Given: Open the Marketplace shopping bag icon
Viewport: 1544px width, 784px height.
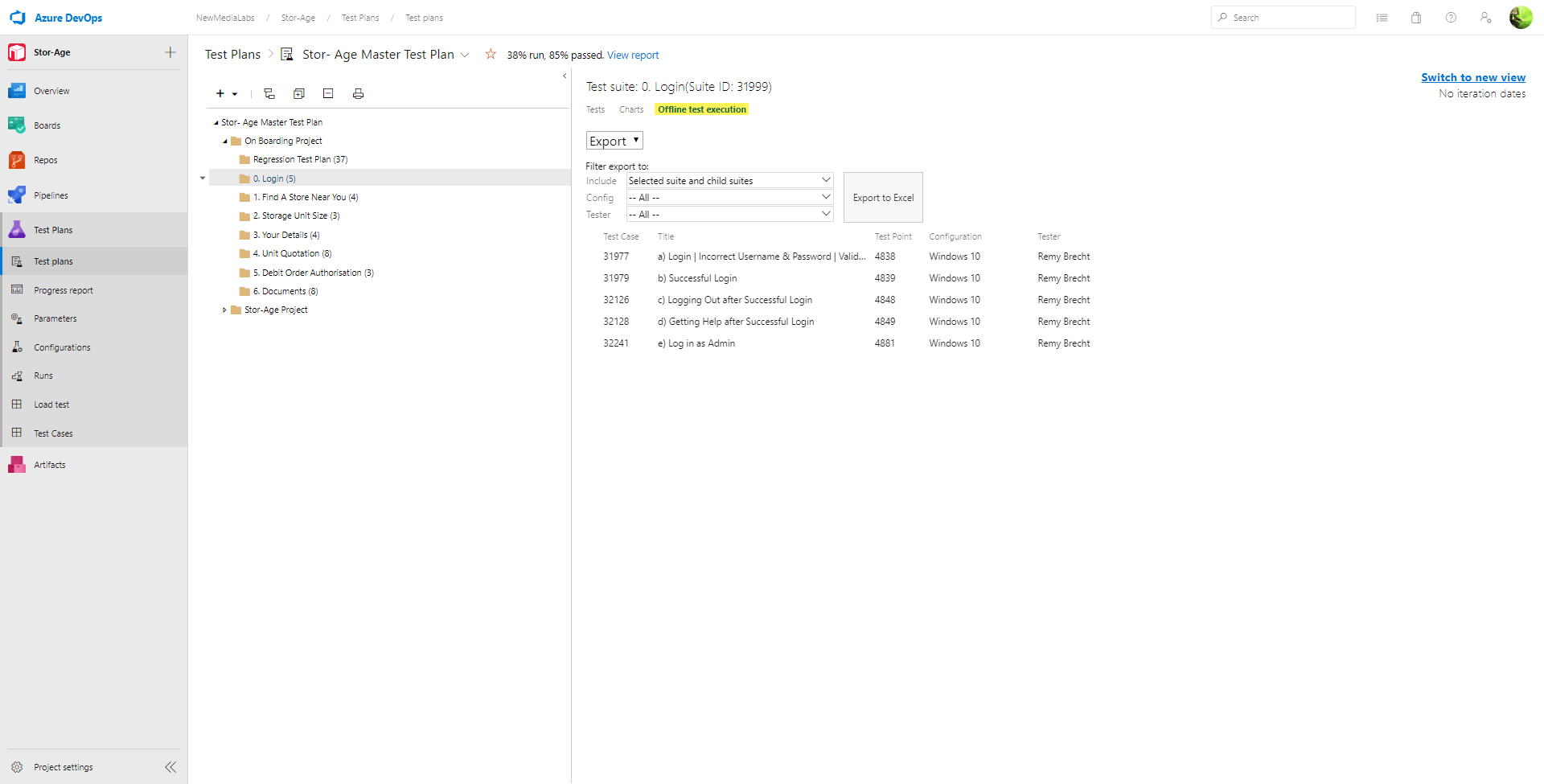Looking at the screenshot, I should point(1416,18).
